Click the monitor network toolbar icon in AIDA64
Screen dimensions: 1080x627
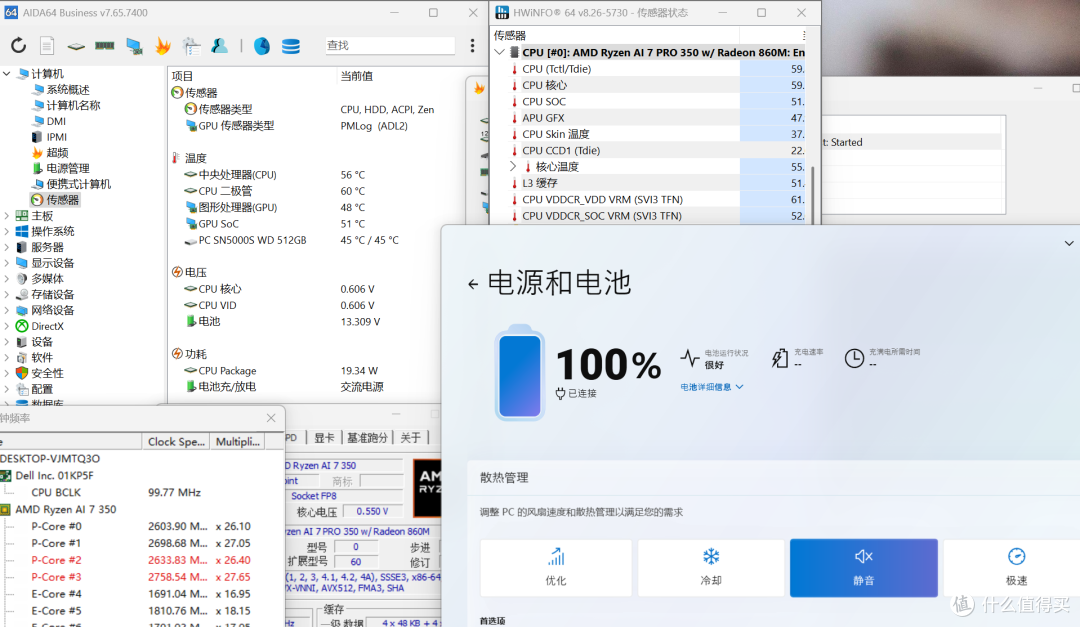(134, 46)
